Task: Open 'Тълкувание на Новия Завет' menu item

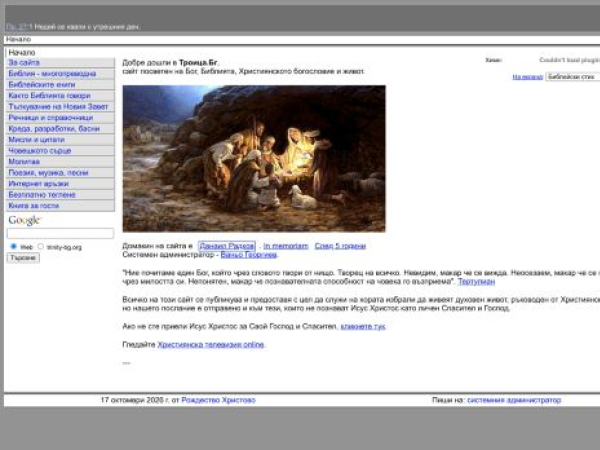Action: pos(60,107)
